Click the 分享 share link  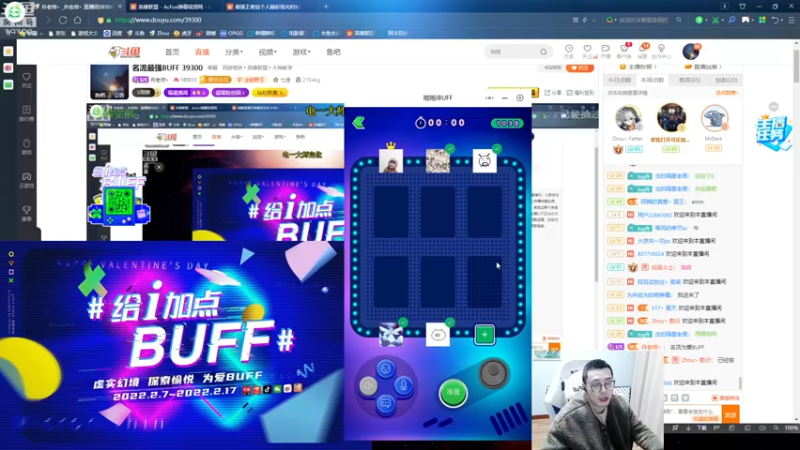point(553,93)
